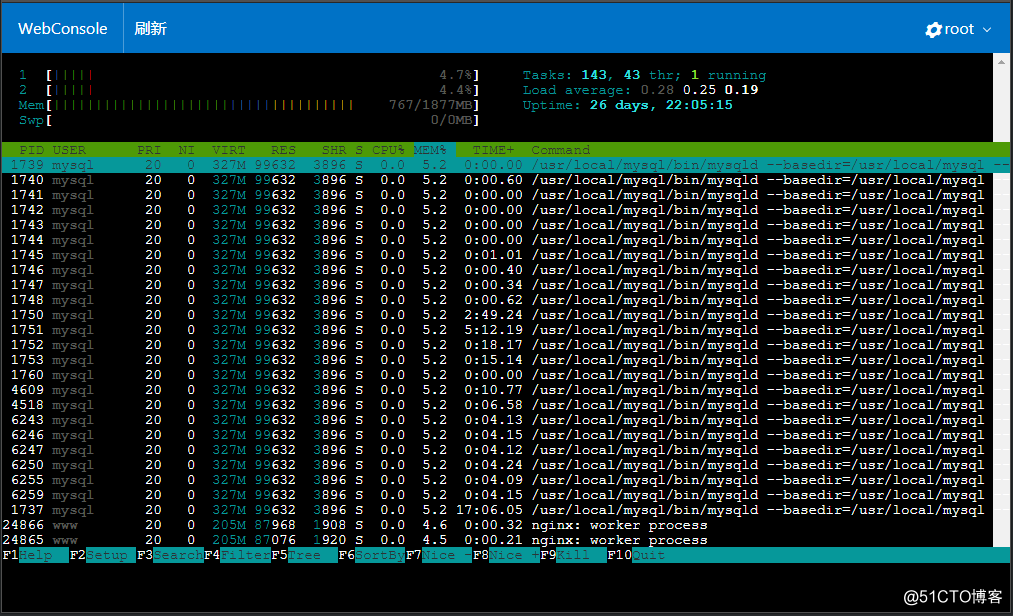
Task: Click the PRI column header
Action: (x=149, y=150)
